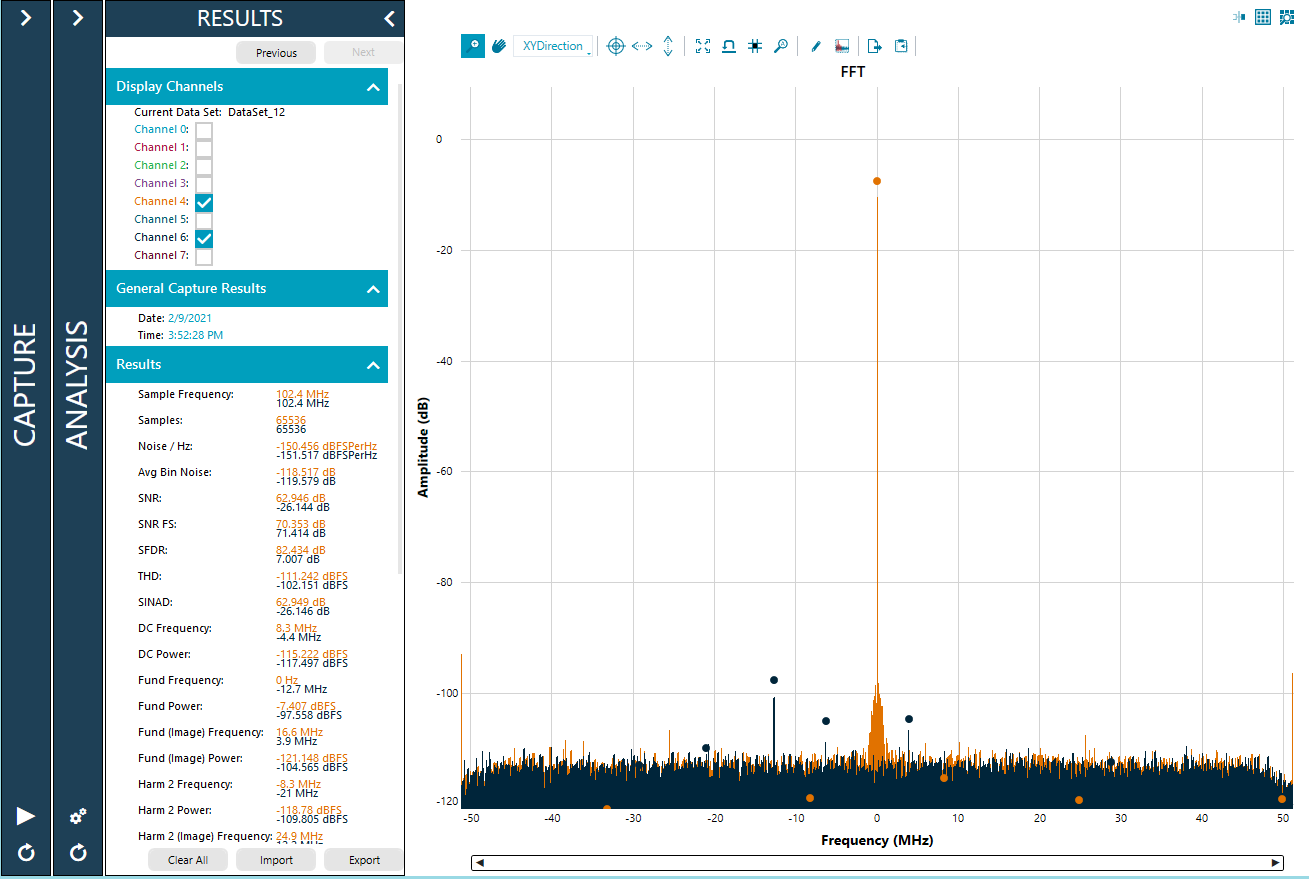The height and width of the screenshot is (879, 1309).
Task: Click the Previous button
Action: point(276,53)
